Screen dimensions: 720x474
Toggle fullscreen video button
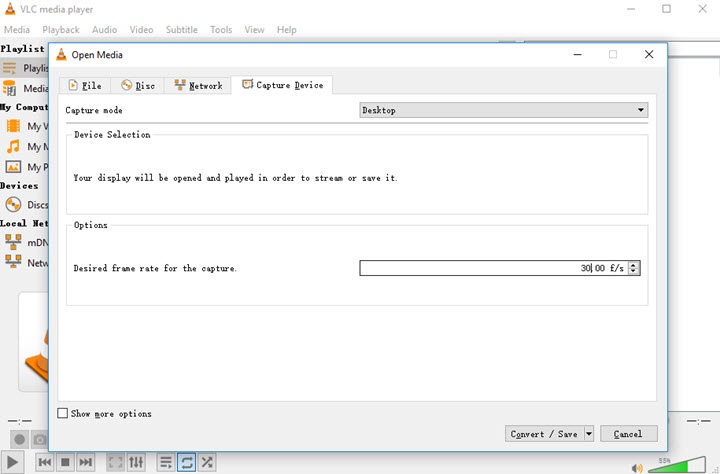pyautogui.click(x=115, y=462)
